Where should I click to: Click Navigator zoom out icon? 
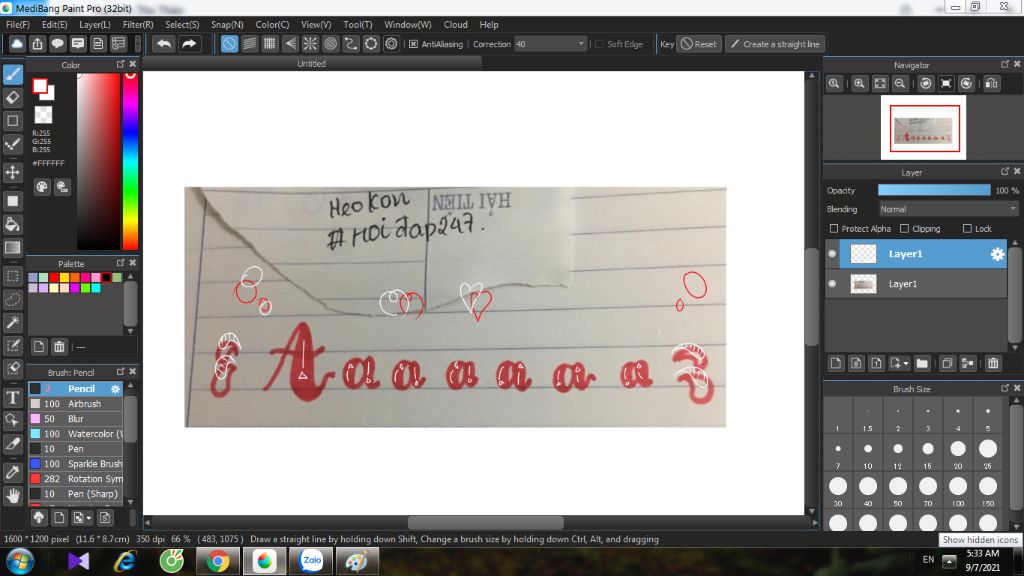(900, 84)
